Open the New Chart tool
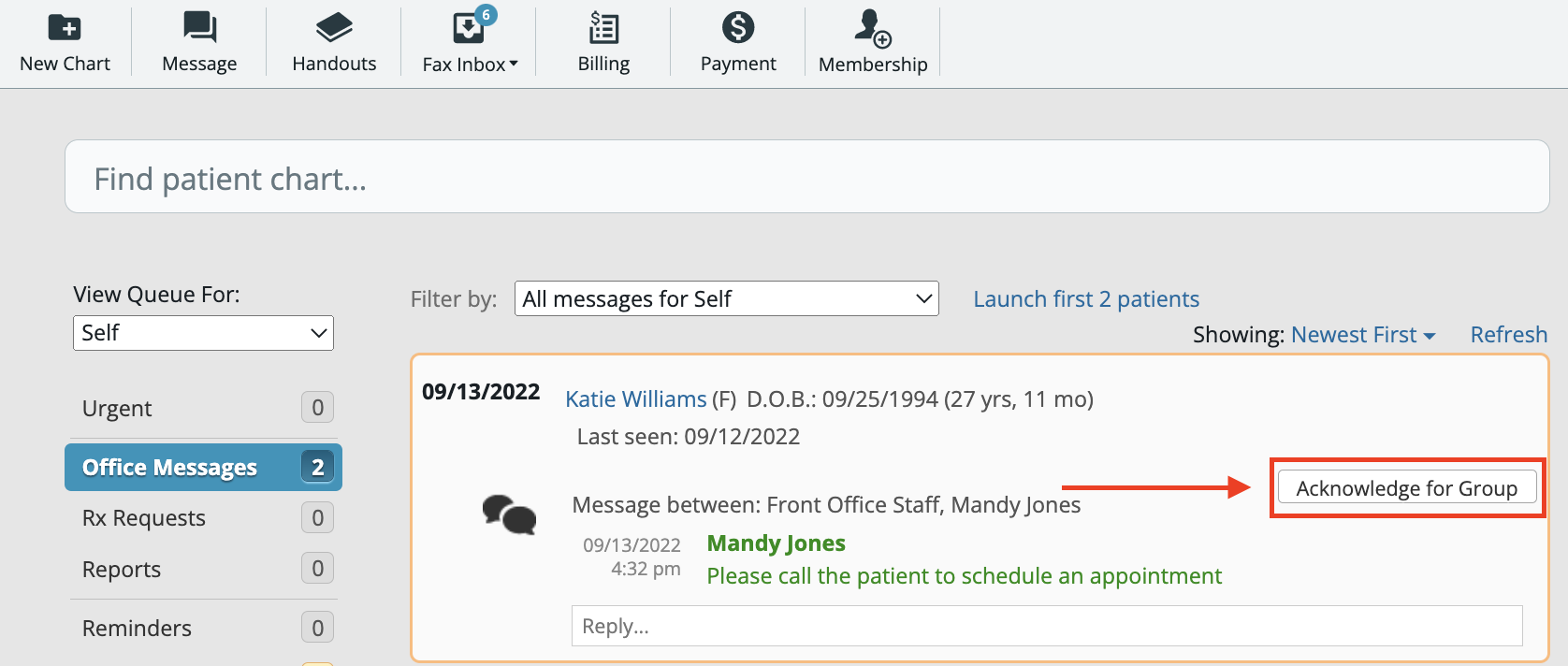1568x666 pixels. 65,41
